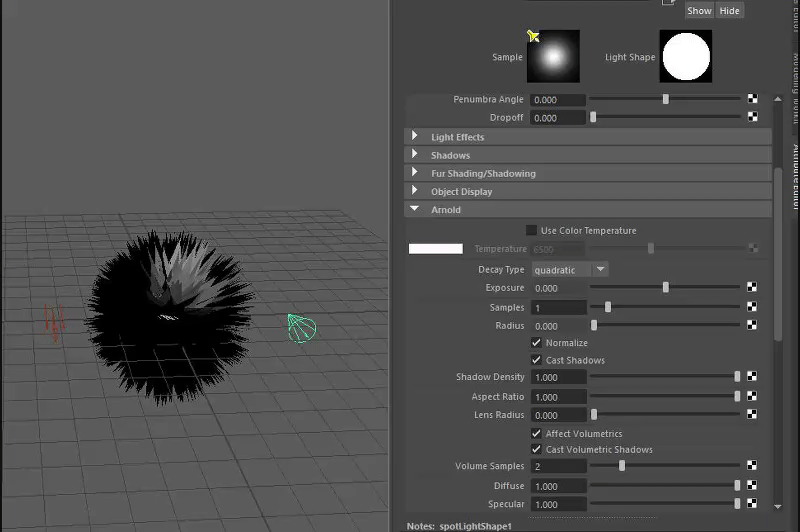Click the Radius value input field

[558, 326]
